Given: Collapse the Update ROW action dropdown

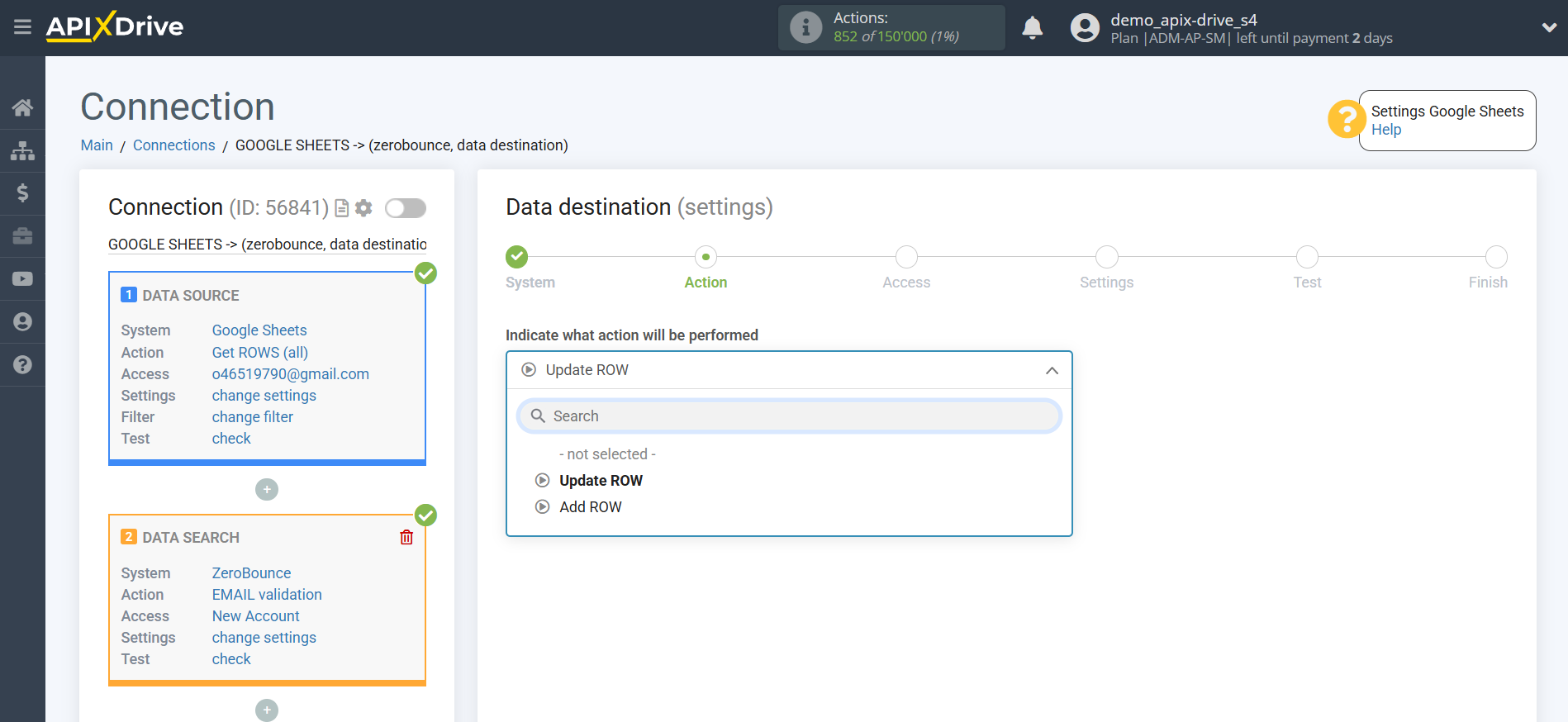Looking at the screenshot, I should [x=1051, y=370].
